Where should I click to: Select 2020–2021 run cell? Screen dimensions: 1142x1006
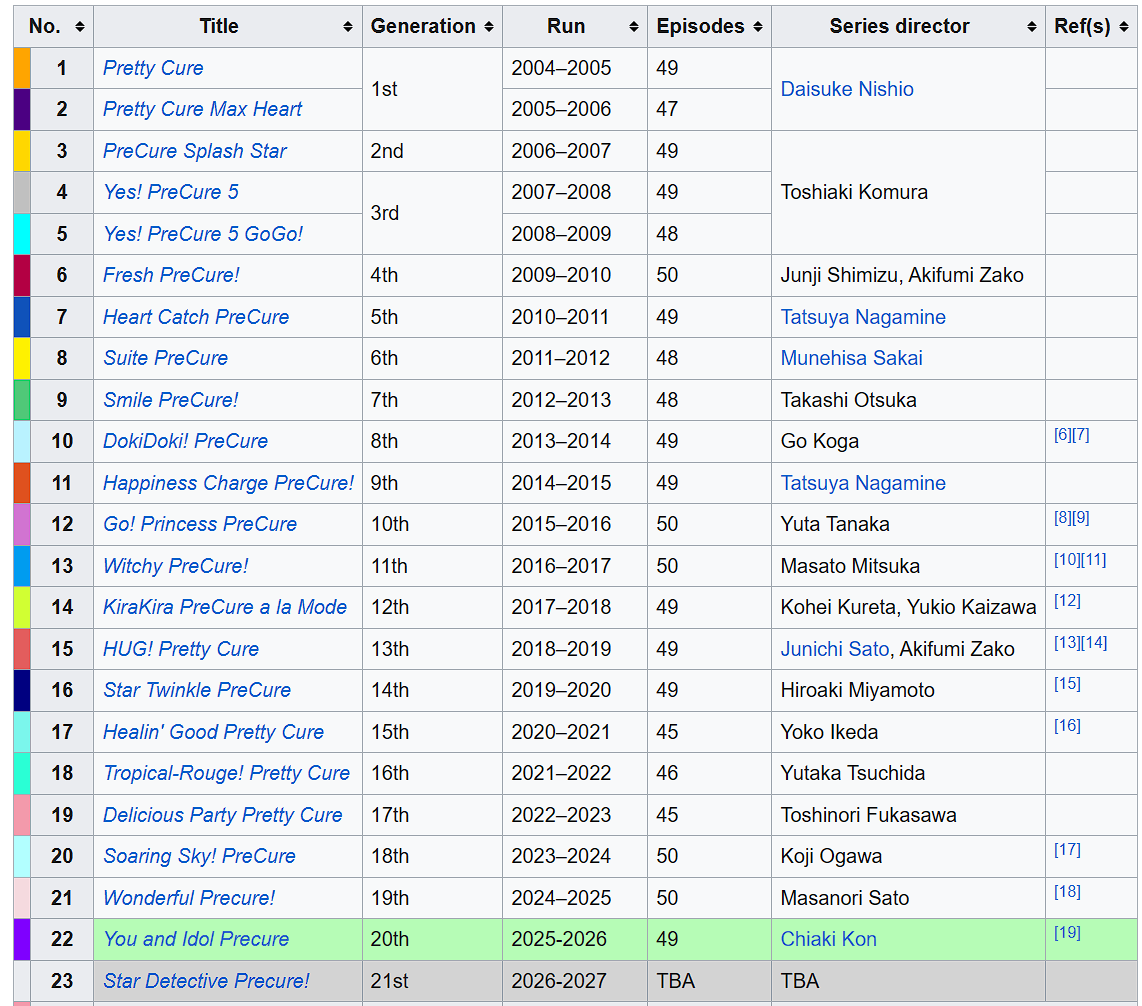pyautogui.click(x=575, y=732)
